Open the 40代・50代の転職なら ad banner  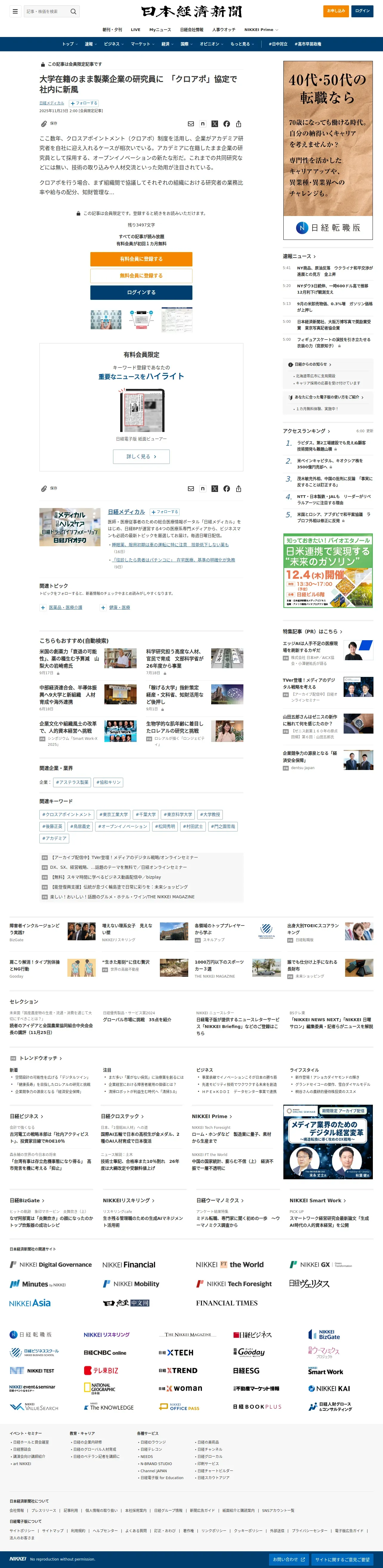(328, 150)
